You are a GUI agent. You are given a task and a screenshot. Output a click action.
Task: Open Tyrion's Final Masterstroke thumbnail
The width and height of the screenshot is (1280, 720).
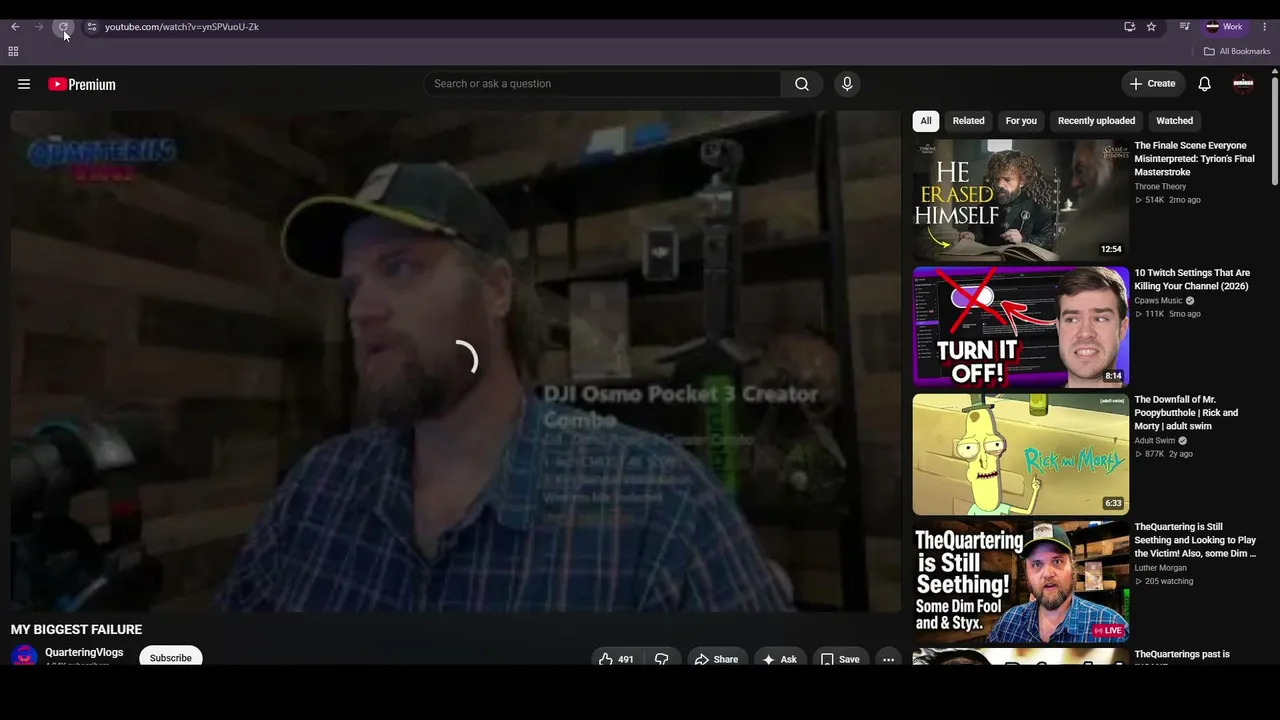[1021, 200]
